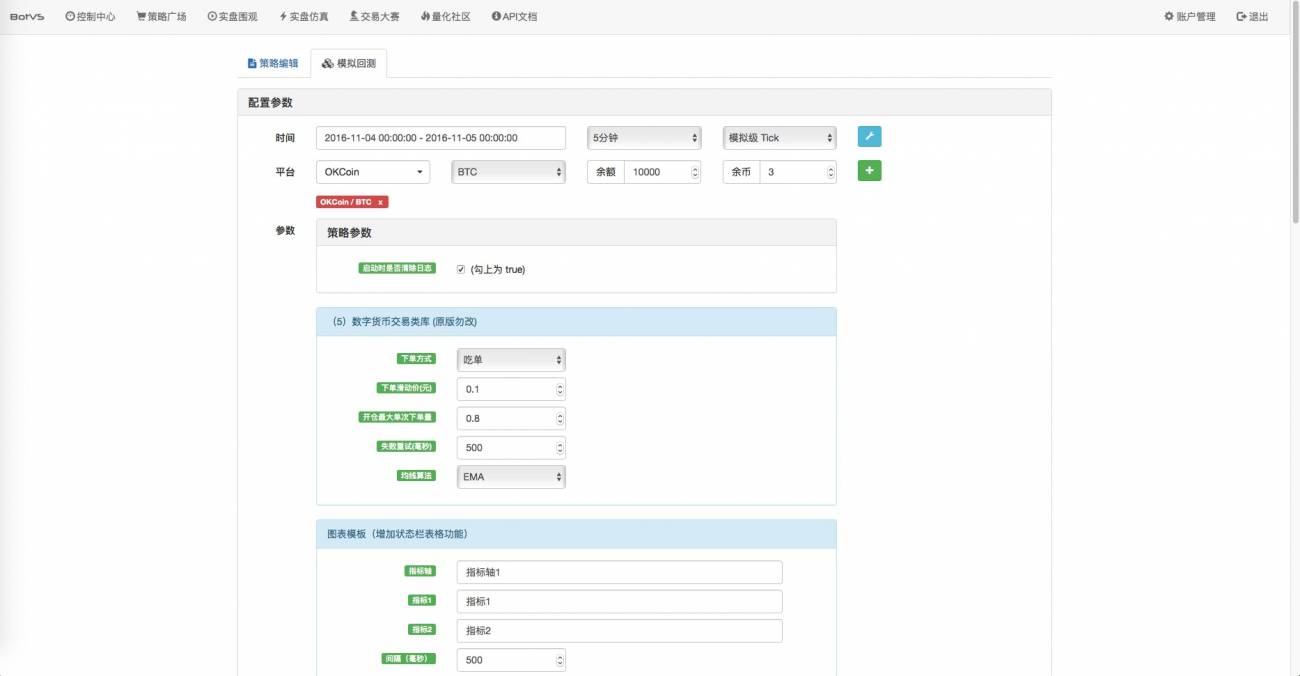Image resolution: width=1300 pixels, height=676 pixels.
Task: Open 账户管理 settings menu
Action: pos(1189,17)
